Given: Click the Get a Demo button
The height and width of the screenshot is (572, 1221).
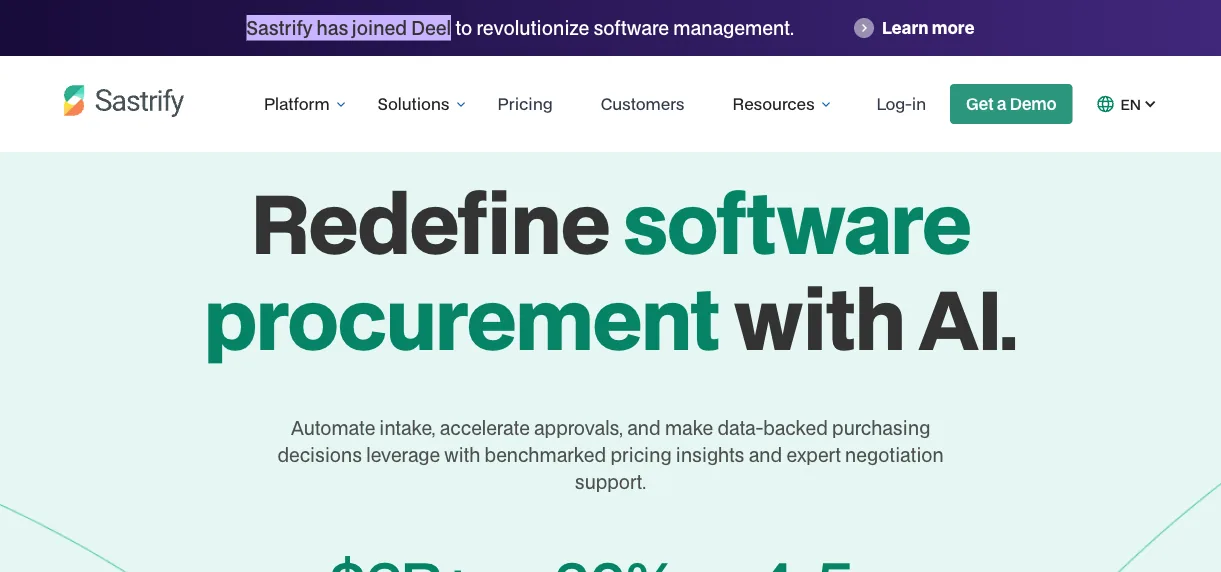Looking at the screenshot, I should coord(1011,104).
